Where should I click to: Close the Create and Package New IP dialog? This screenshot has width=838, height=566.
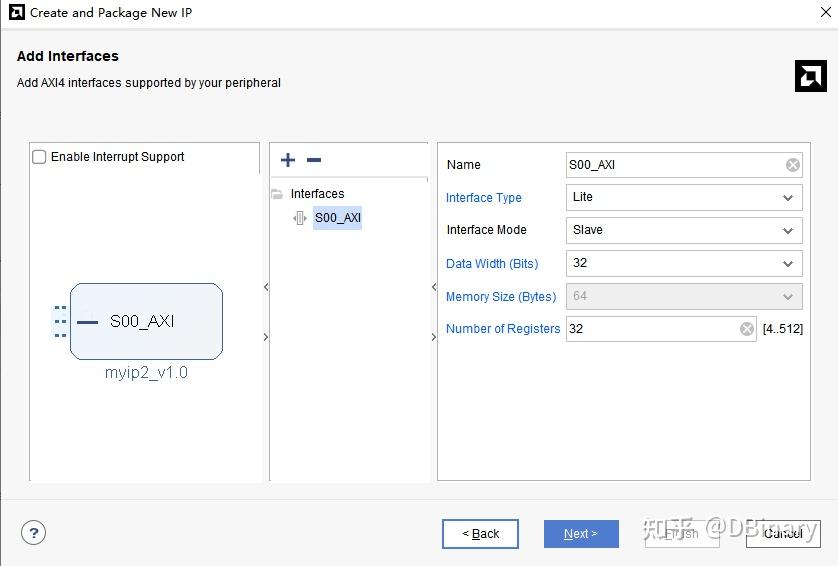pos(826,12)
